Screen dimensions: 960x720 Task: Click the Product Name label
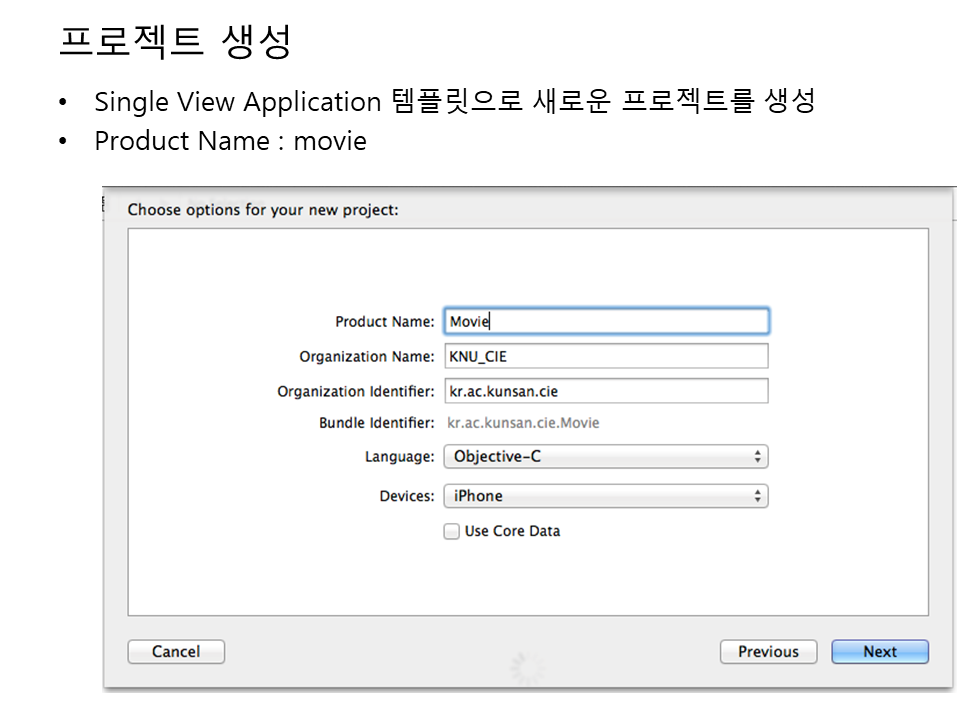[385, 322]
